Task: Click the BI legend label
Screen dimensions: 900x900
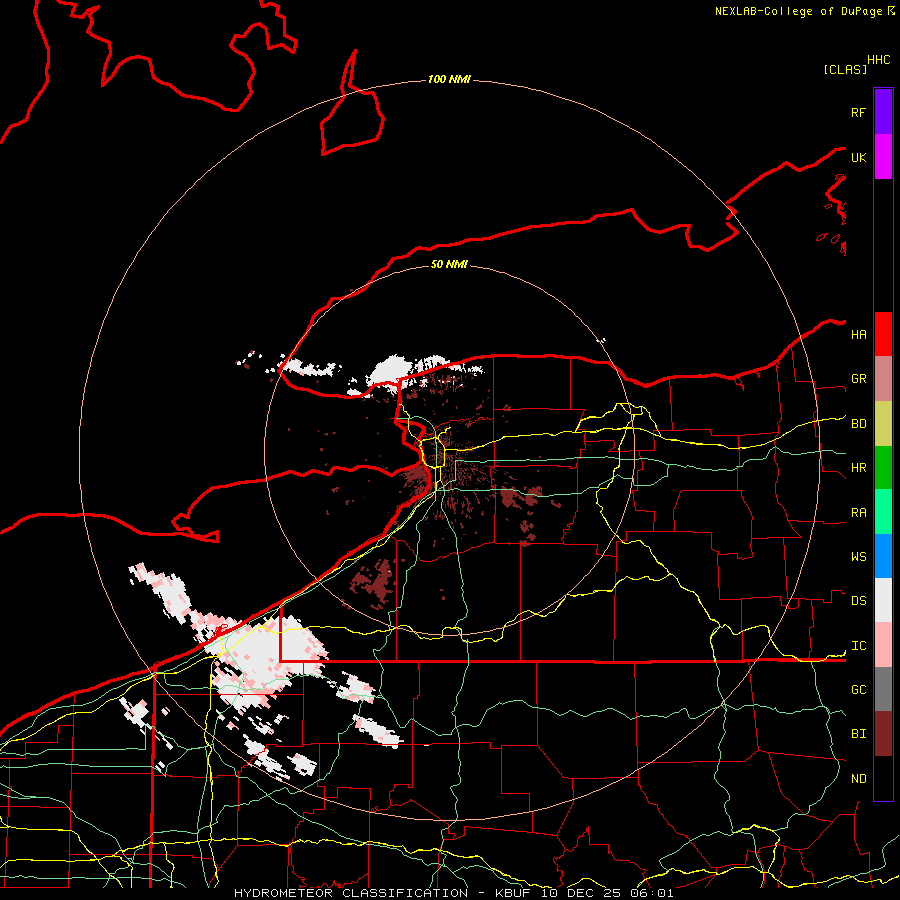Action: tap(858, 734)
